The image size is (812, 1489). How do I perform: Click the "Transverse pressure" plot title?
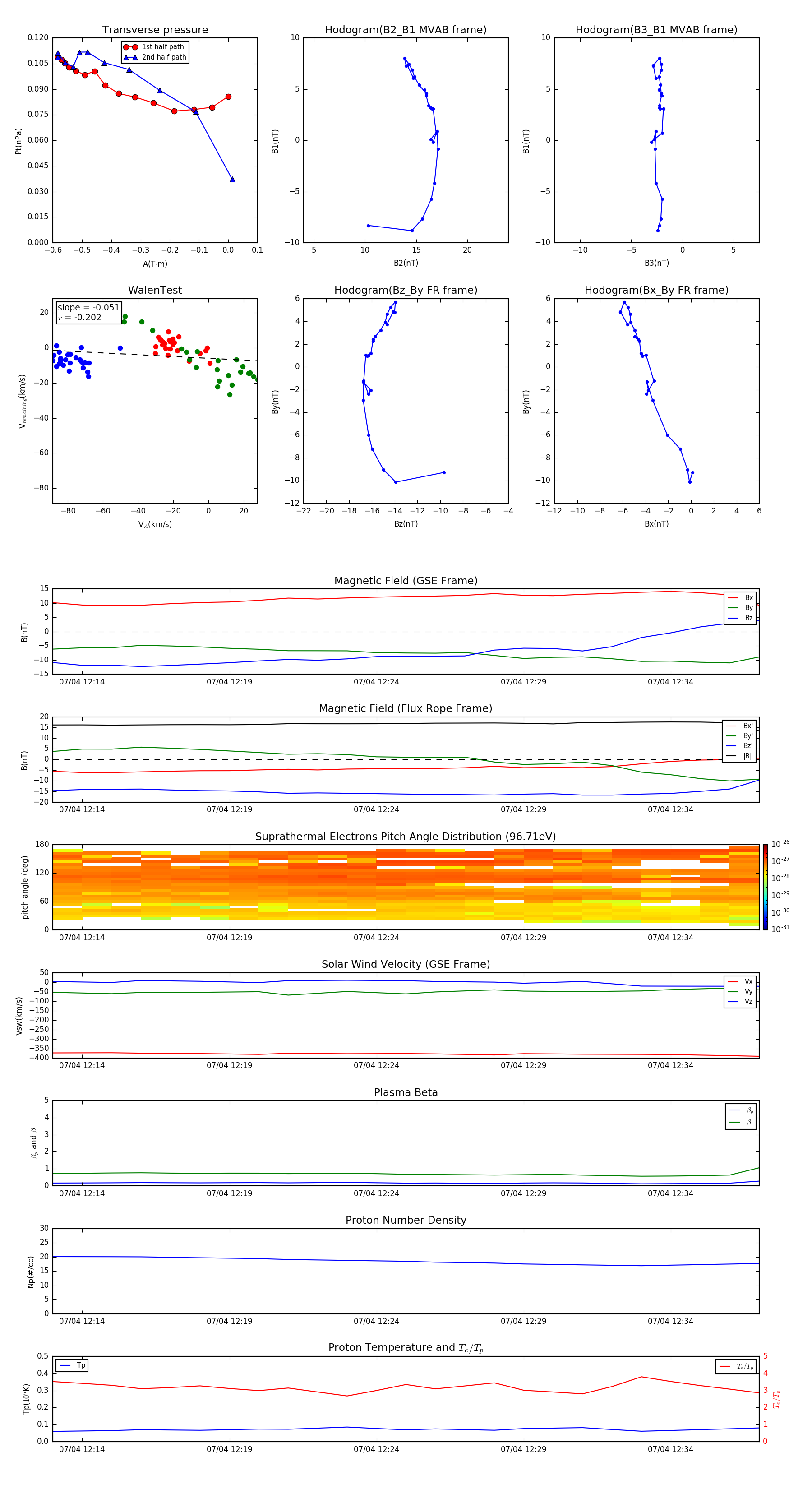pos(155,30)
